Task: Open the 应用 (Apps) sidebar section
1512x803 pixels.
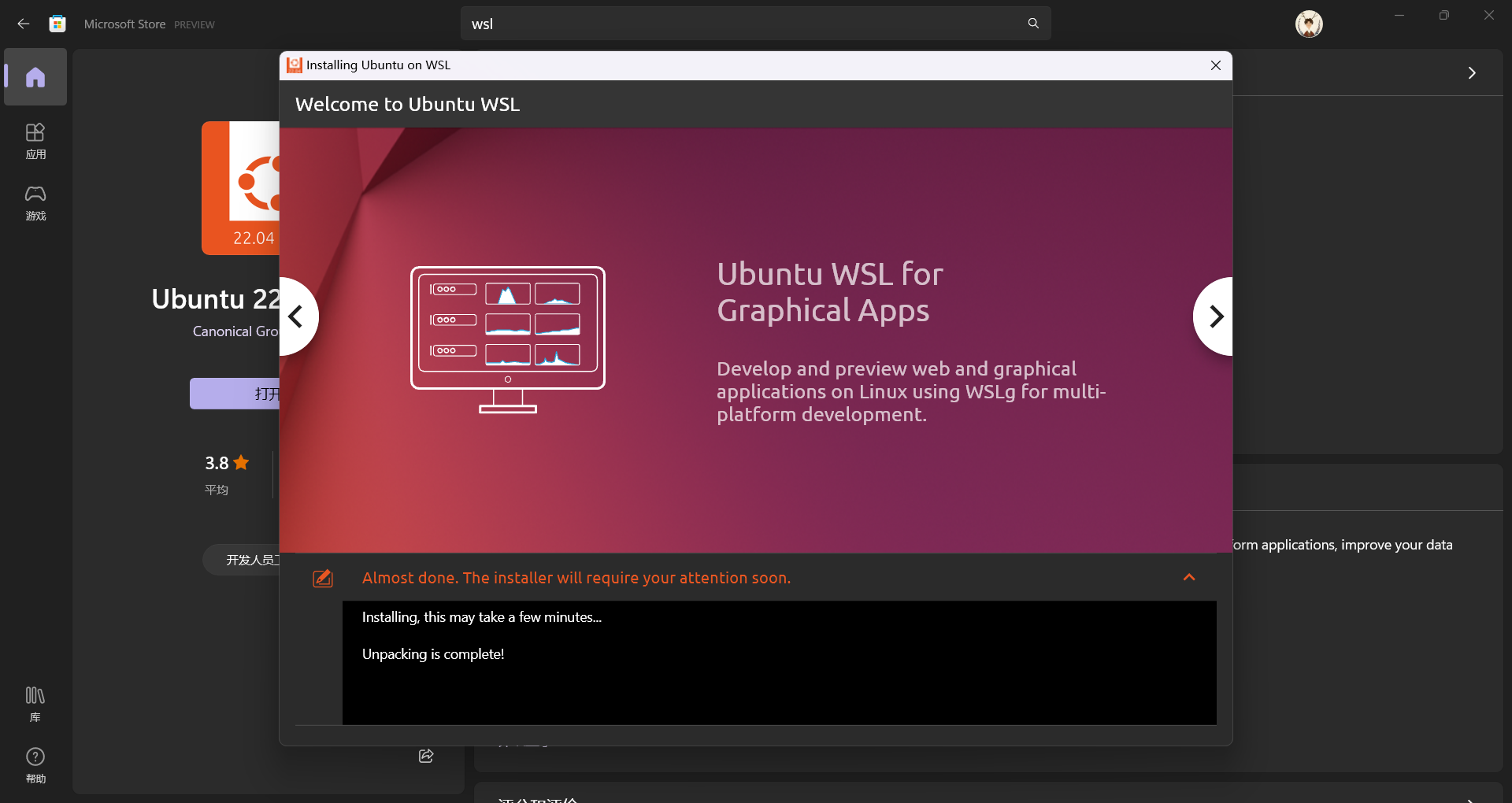Action: [35, 142]
